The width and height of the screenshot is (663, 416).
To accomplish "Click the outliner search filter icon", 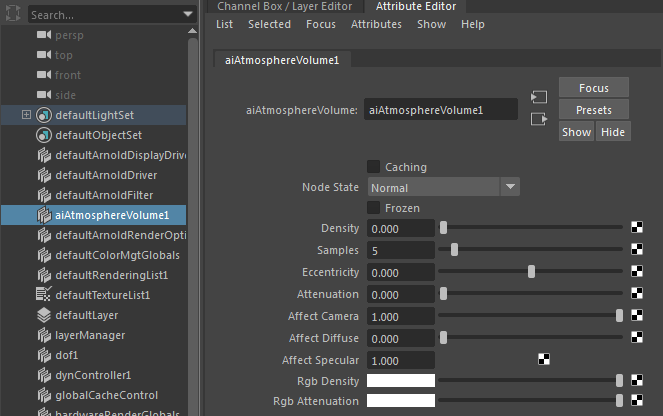I will pyautogui.click(x=13, y=13).
